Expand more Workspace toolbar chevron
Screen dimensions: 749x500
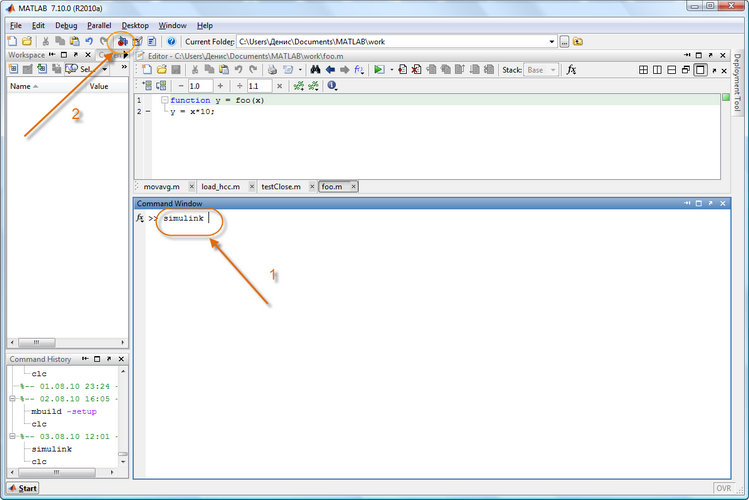124,67
